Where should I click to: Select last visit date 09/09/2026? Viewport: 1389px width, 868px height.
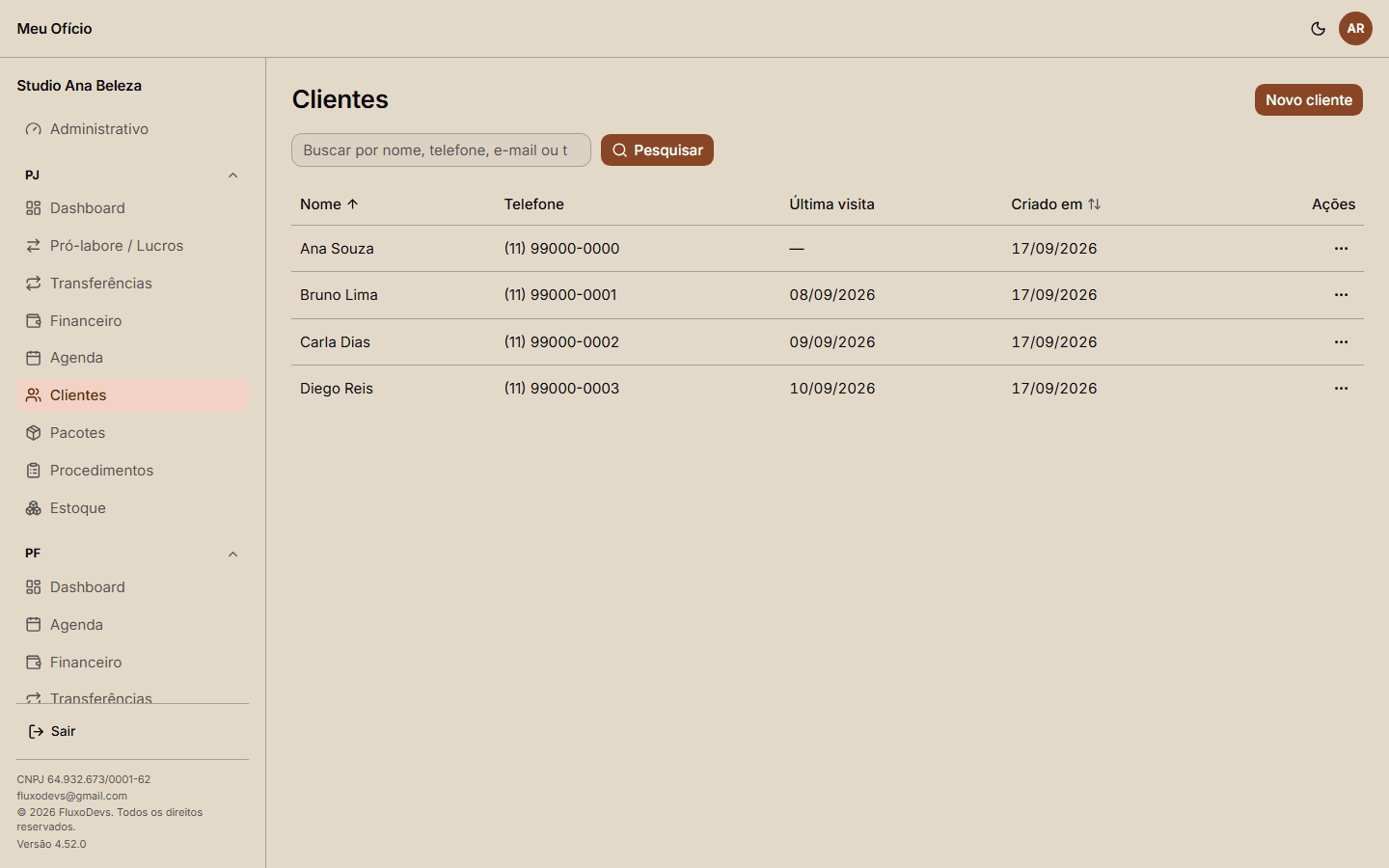click(x=832, y=342)
